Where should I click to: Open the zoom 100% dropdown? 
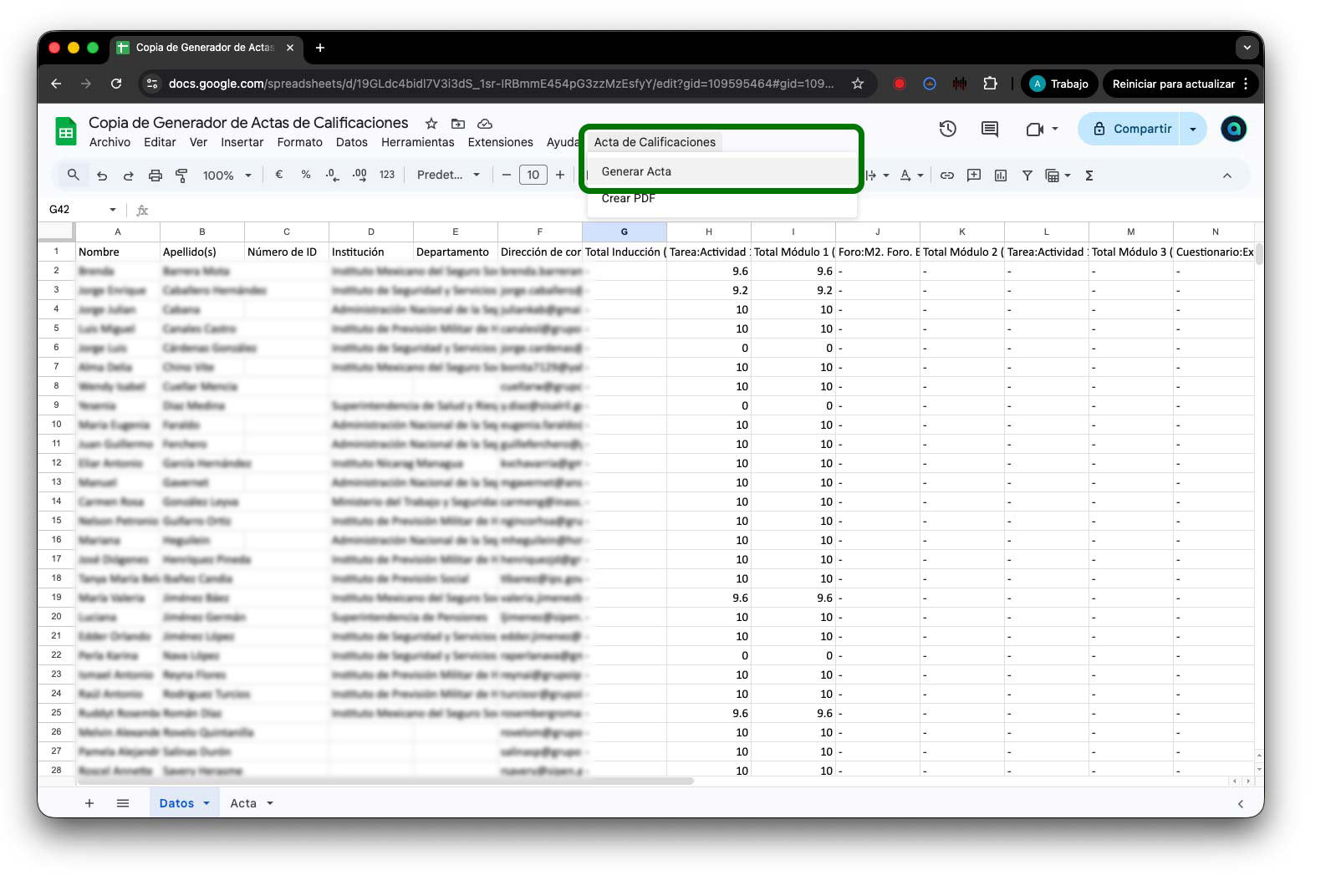coord(227,176)
